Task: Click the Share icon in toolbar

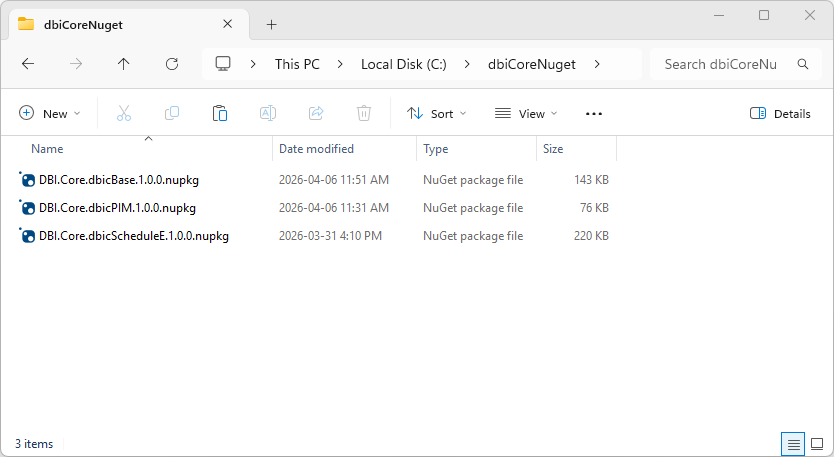Action: (x=316, y=113)
